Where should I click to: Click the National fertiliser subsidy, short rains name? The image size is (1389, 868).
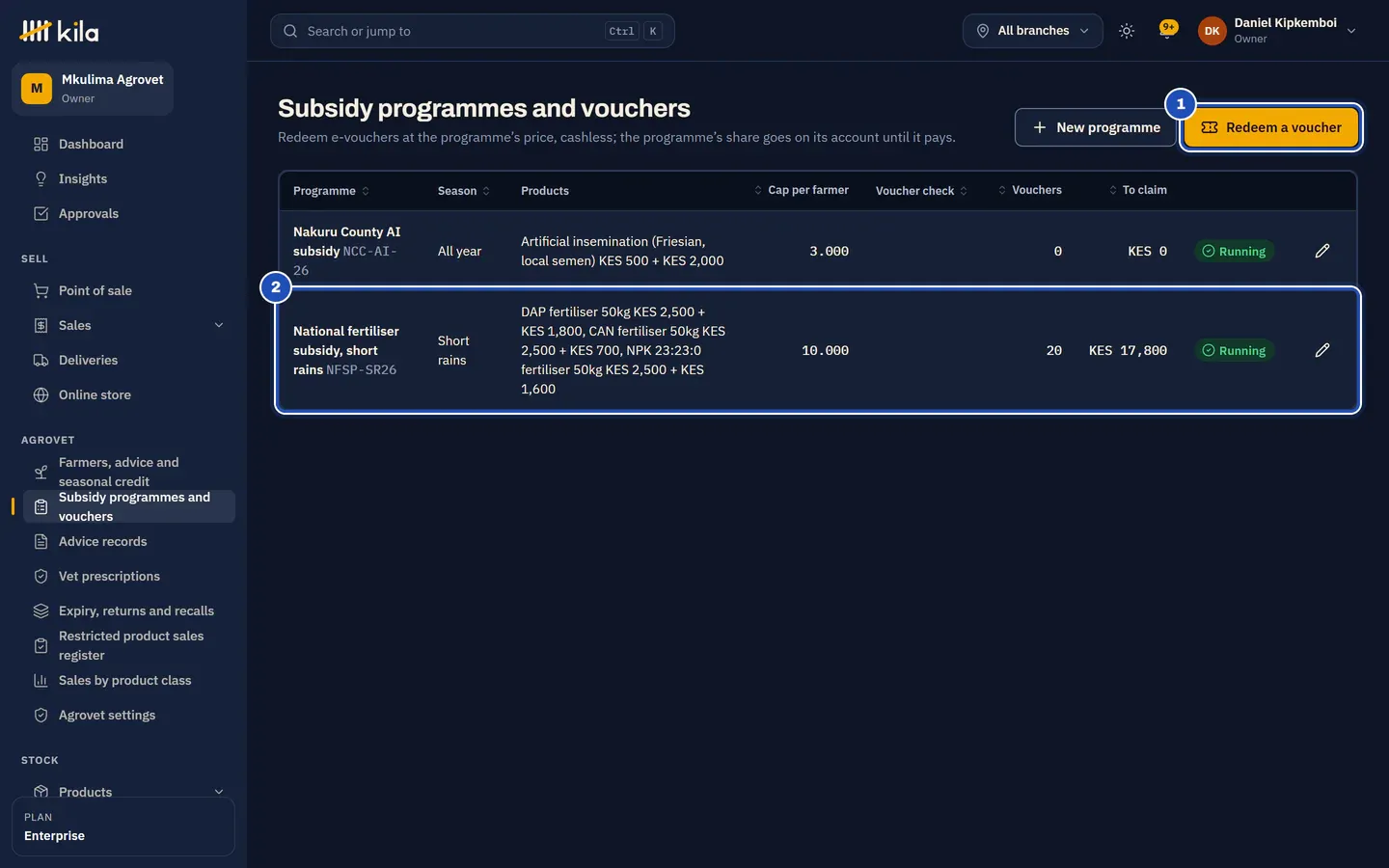click(346, 350)
